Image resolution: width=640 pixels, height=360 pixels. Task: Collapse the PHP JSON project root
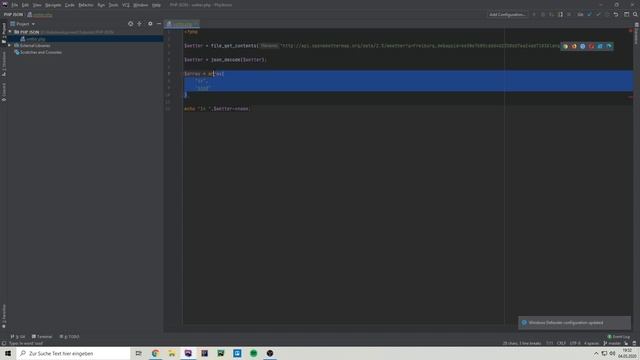pyautogui.click(x=10, y=32)
